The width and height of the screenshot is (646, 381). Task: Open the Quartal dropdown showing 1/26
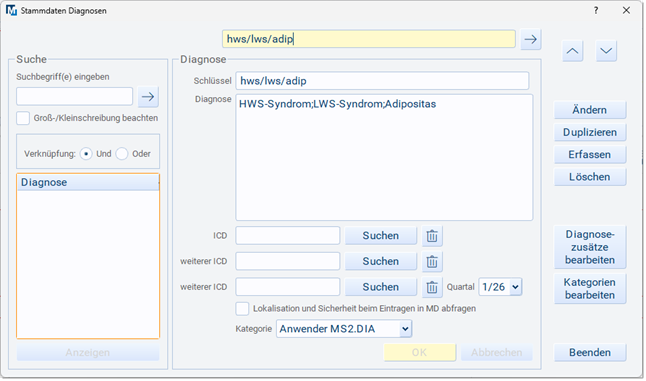[x=500, y=287]
